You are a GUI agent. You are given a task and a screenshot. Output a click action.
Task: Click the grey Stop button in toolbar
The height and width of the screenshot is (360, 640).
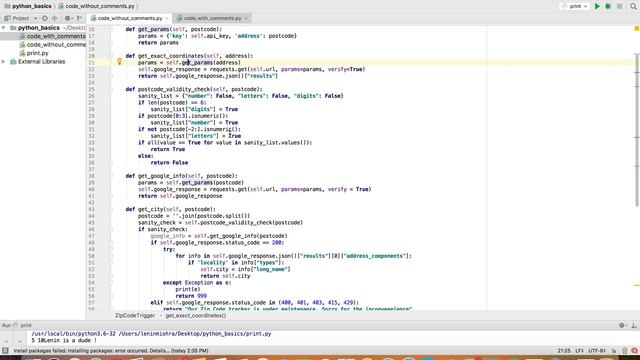(619, 6)
